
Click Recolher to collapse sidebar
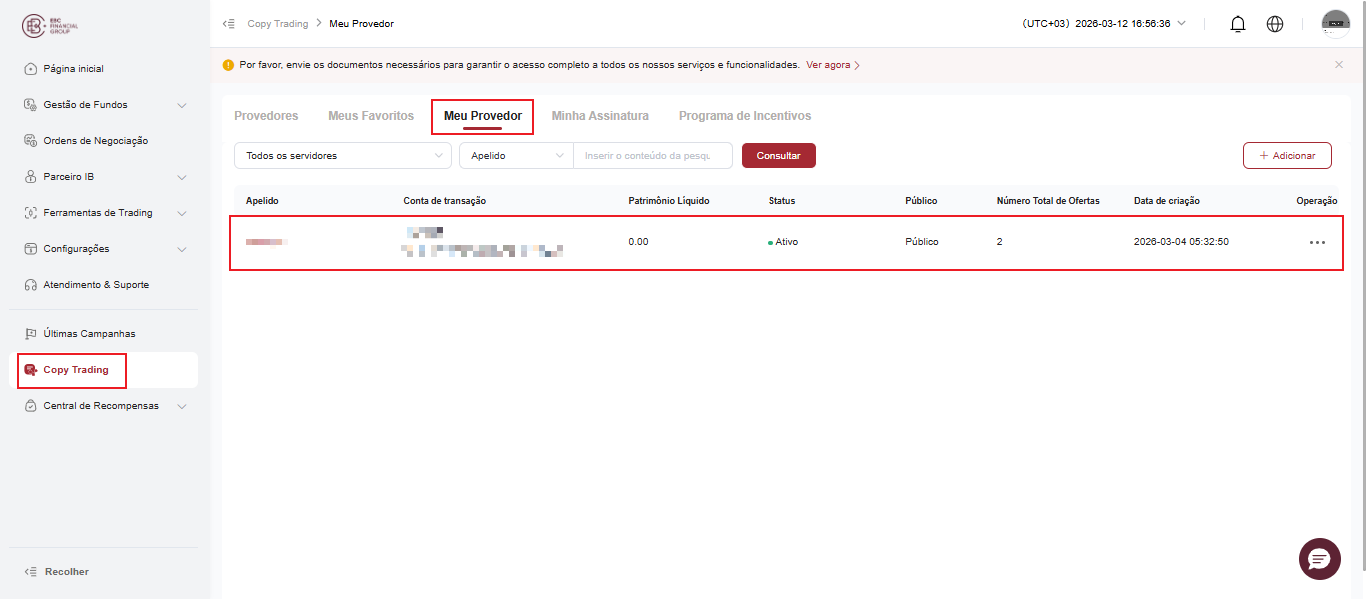[x=67, y=572]
